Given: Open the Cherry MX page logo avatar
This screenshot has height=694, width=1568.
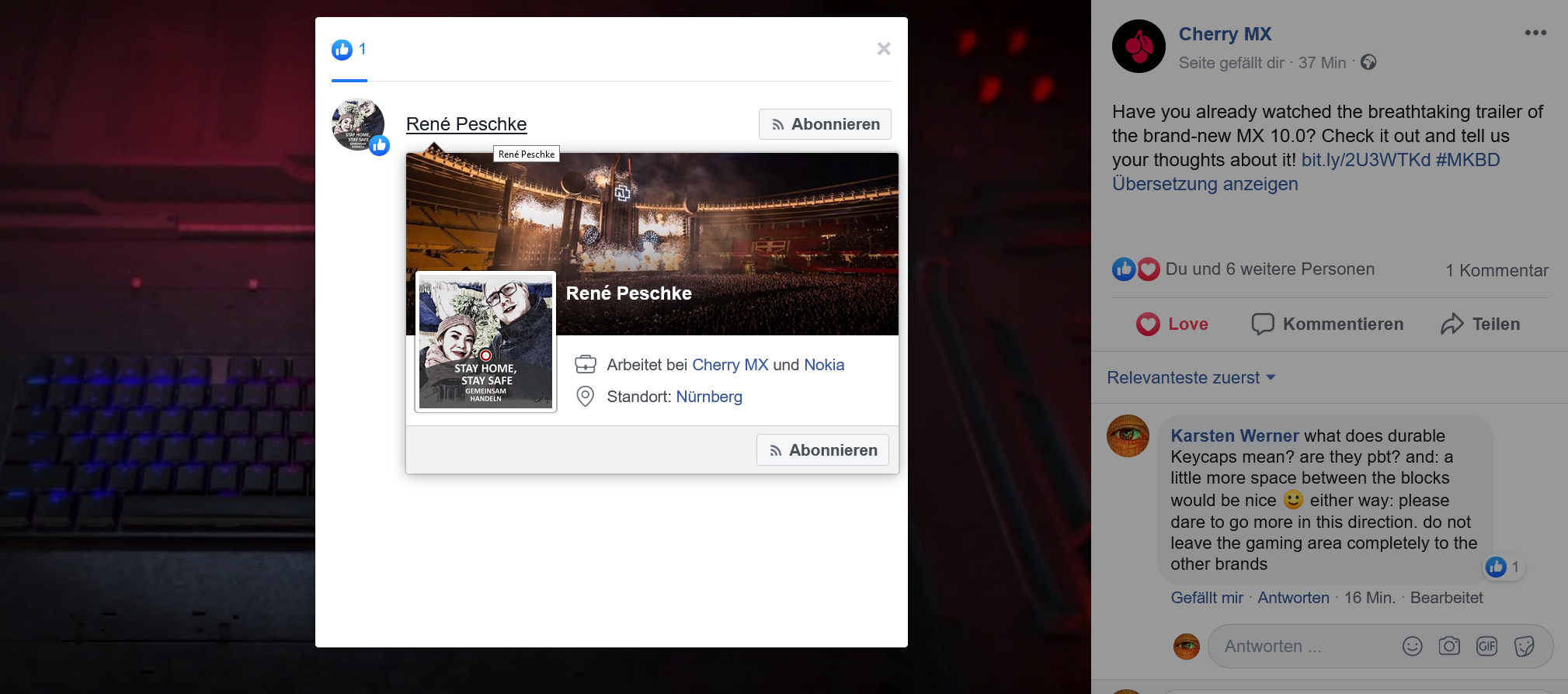Looking at the screenshot, I should point(1139,47).
